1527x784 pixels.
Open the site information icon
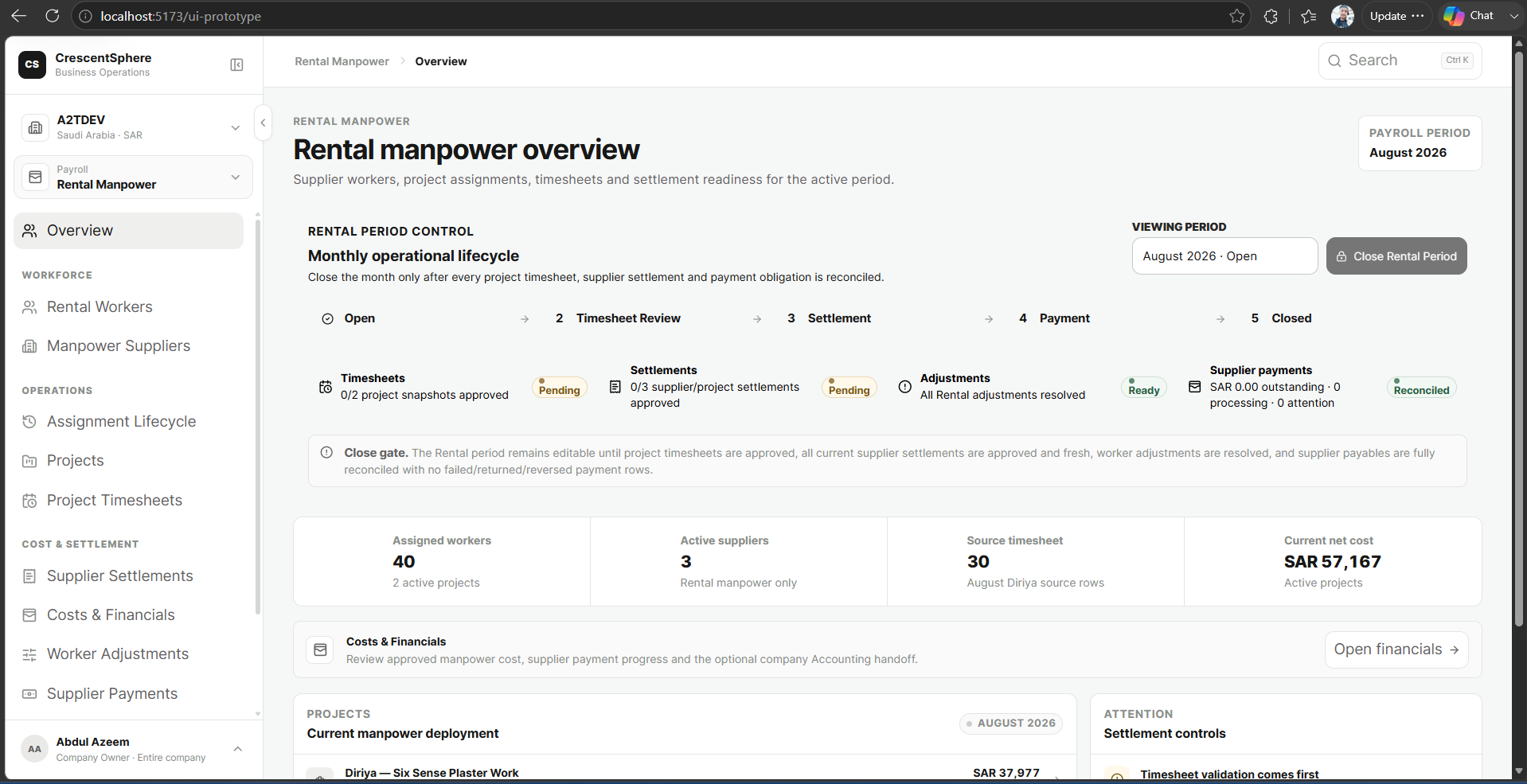[85, 16]
